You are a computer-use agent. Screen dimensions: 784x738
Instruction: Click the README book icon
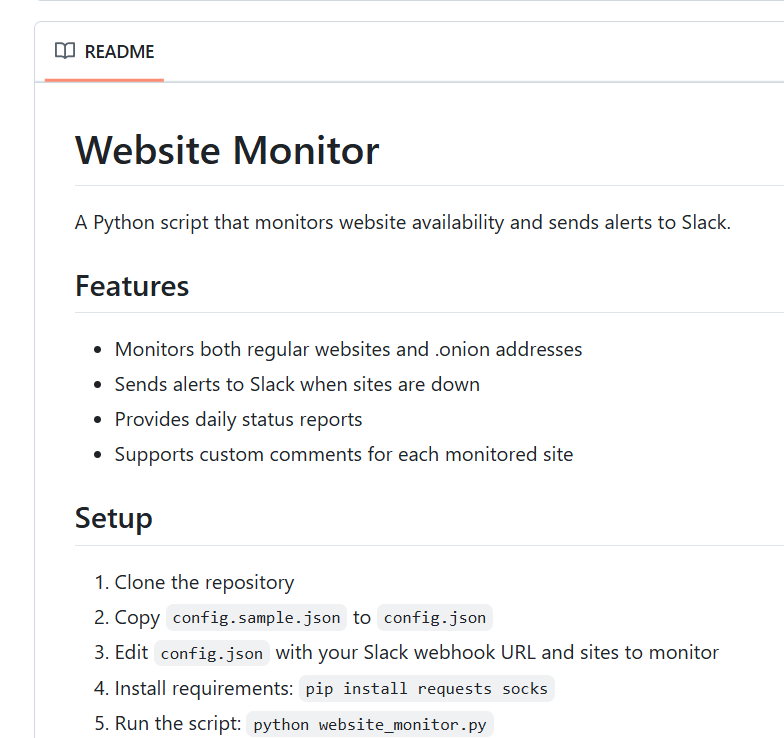coord(65,51)
